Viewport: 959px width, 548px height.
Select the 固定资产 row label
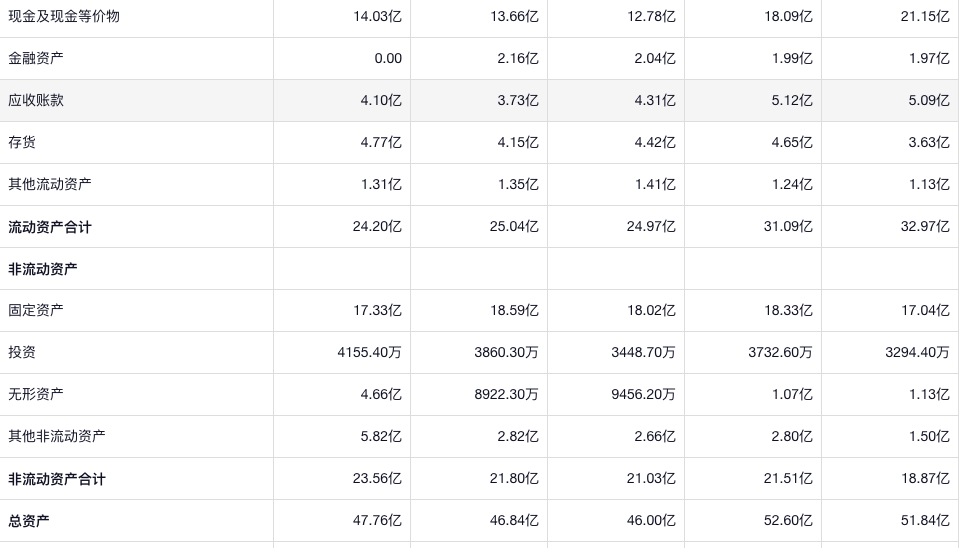click(x=36, y=310)
